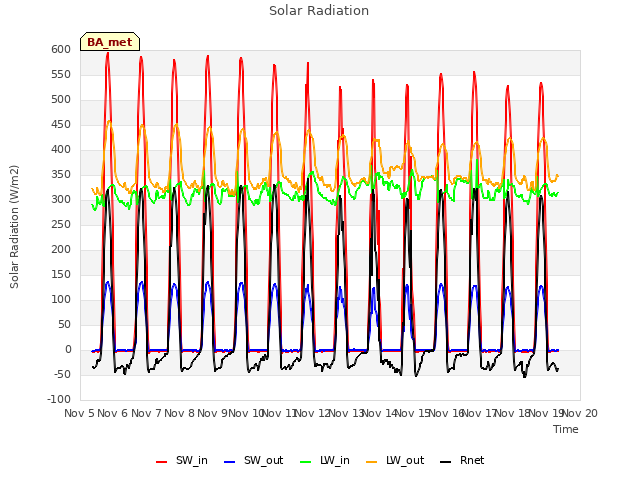The height and width of the screenshot is (480, 640).
Task: Click the -100 y-axis tick label
Action: click(x=59, y=400)
